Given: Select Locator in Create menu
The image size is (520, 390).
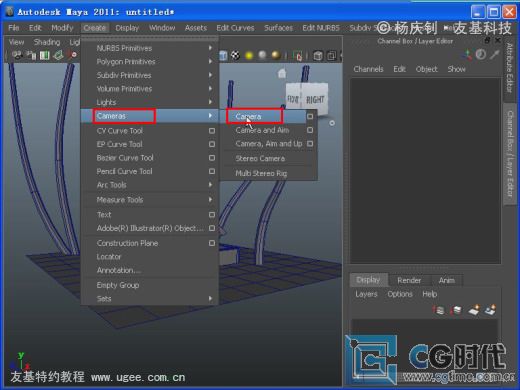Looking at the screenshot, I should (x=109, y=257).
